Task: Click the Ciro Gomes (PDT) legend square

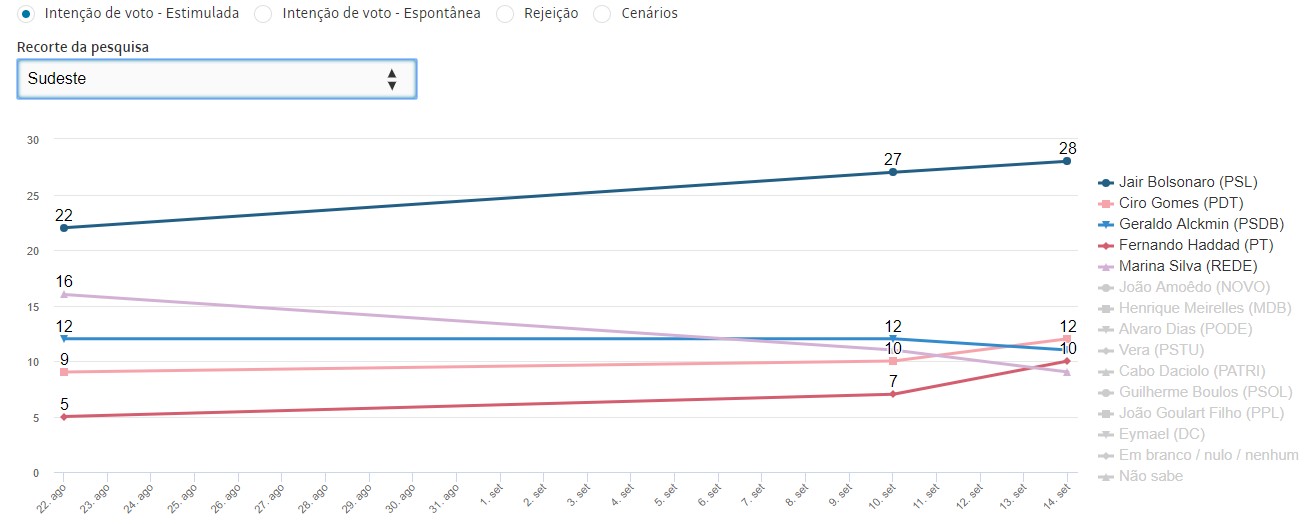Action: point(1106,204)
